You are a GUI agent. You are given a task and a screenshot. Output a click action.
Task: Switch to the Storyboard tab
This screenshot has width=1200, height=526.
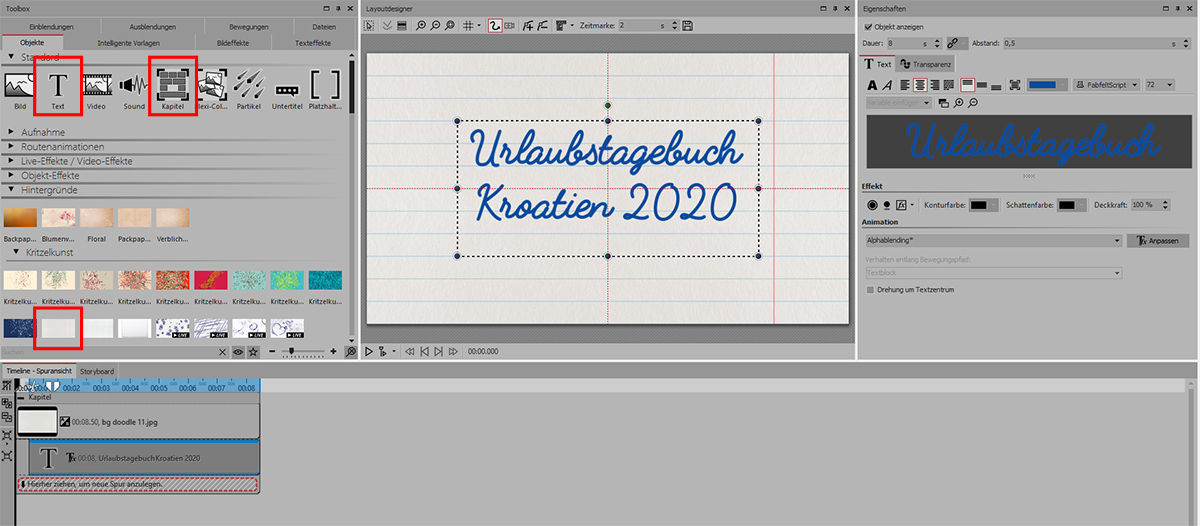pos(98,371)
